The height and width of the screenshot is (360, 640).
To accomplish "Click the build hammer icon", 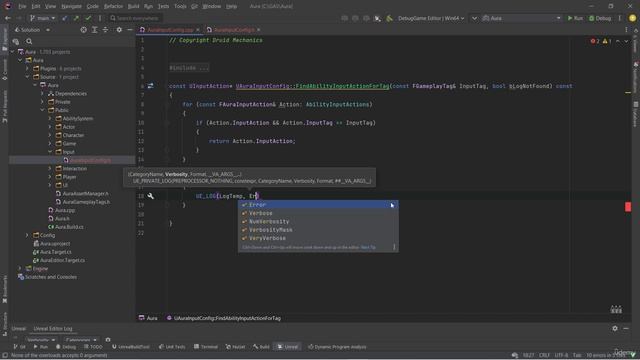I will point(389,18).
